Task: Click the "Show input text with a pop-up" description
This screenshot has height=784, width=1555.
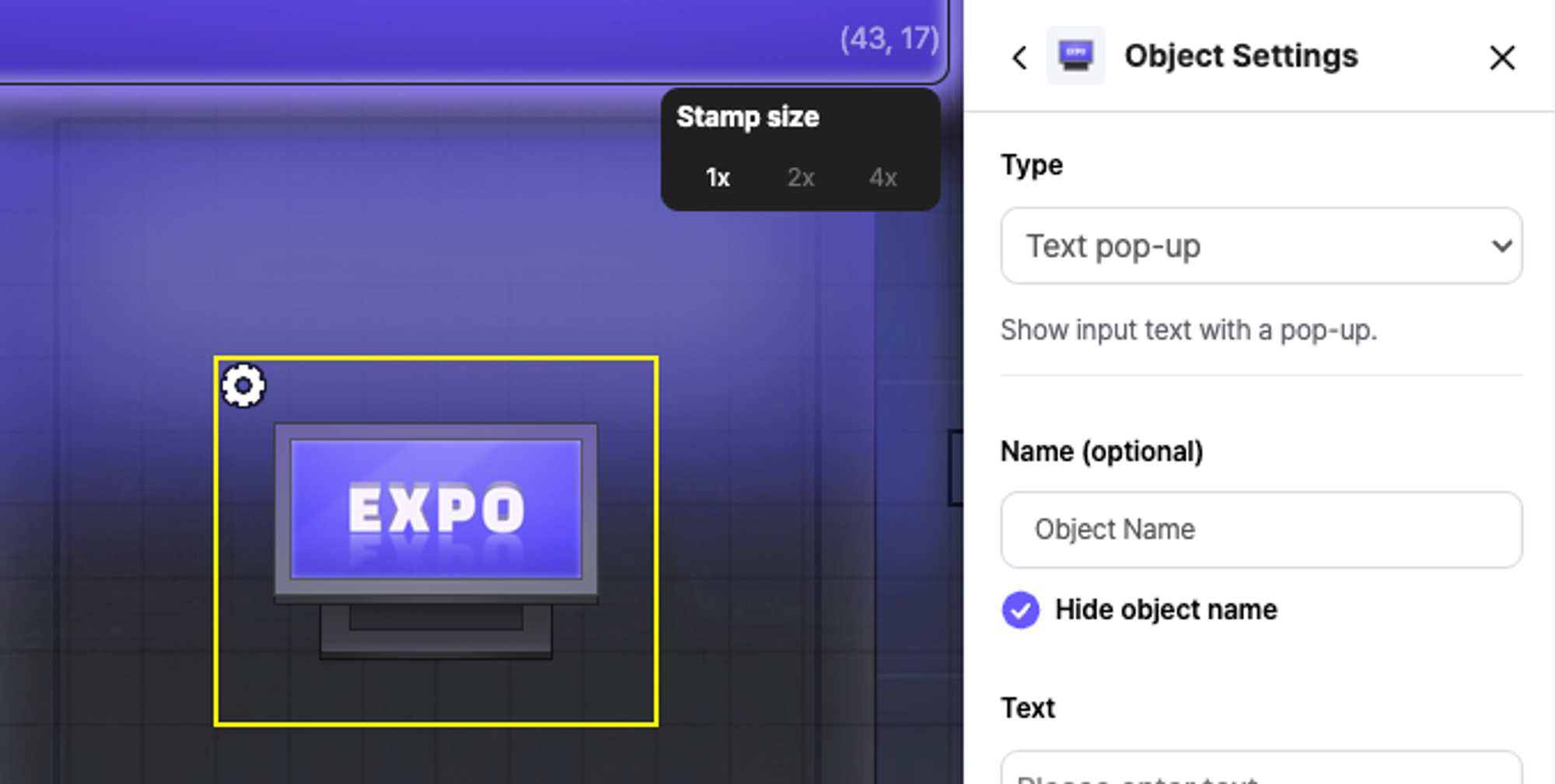Action: tap(1188, 330)
